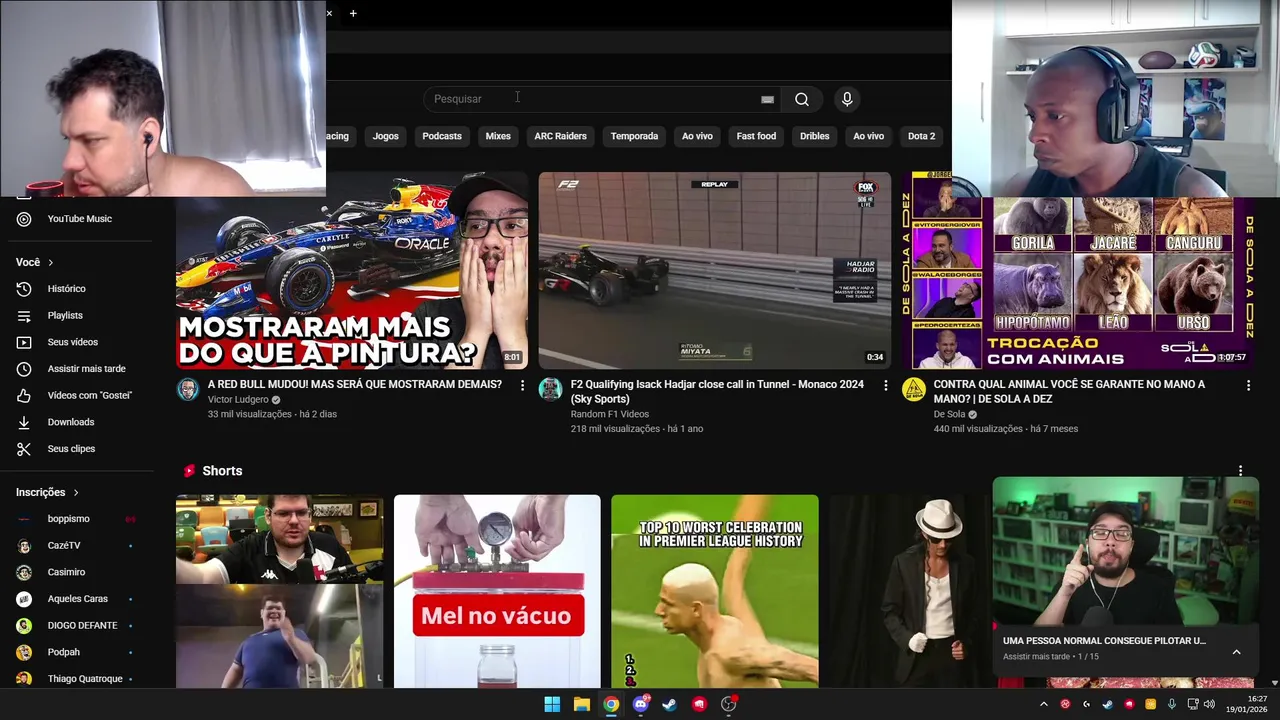The image size is (1280, 720).
Task: Select the Podcasts filter chip
Action: pyautogui.click(x=442, y=136)
